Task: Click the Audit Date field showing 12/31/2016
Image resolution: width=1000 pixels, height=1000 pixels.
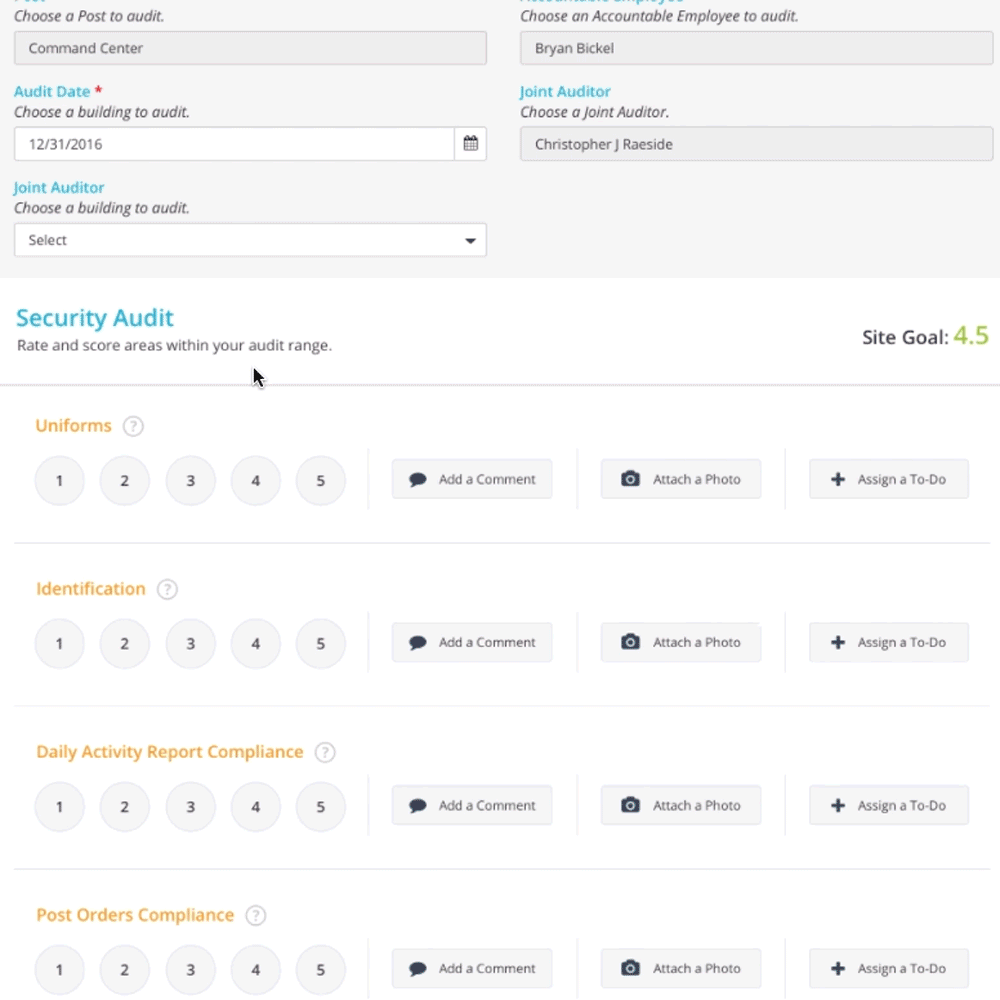Action: (234, 144)
